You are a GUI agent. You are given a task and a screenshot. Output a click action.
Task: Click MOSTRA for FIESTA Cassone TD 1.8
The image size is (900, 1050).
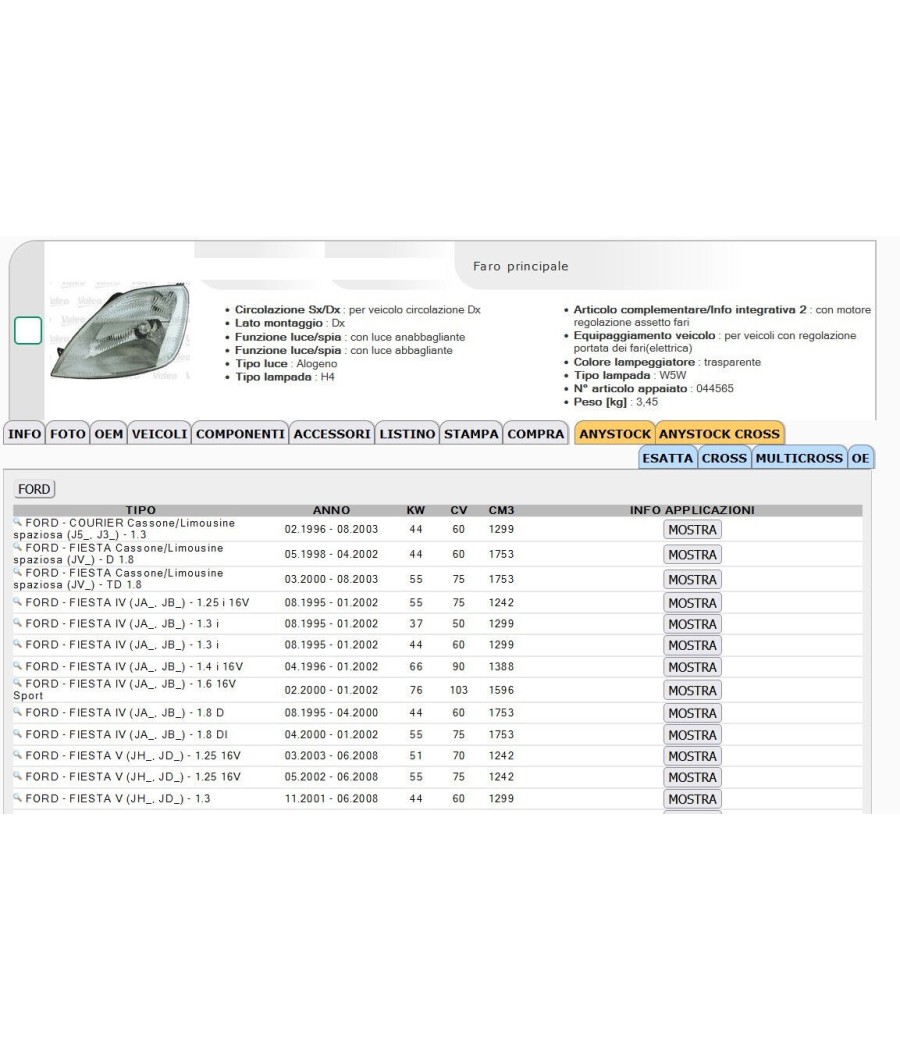point(692,579)
